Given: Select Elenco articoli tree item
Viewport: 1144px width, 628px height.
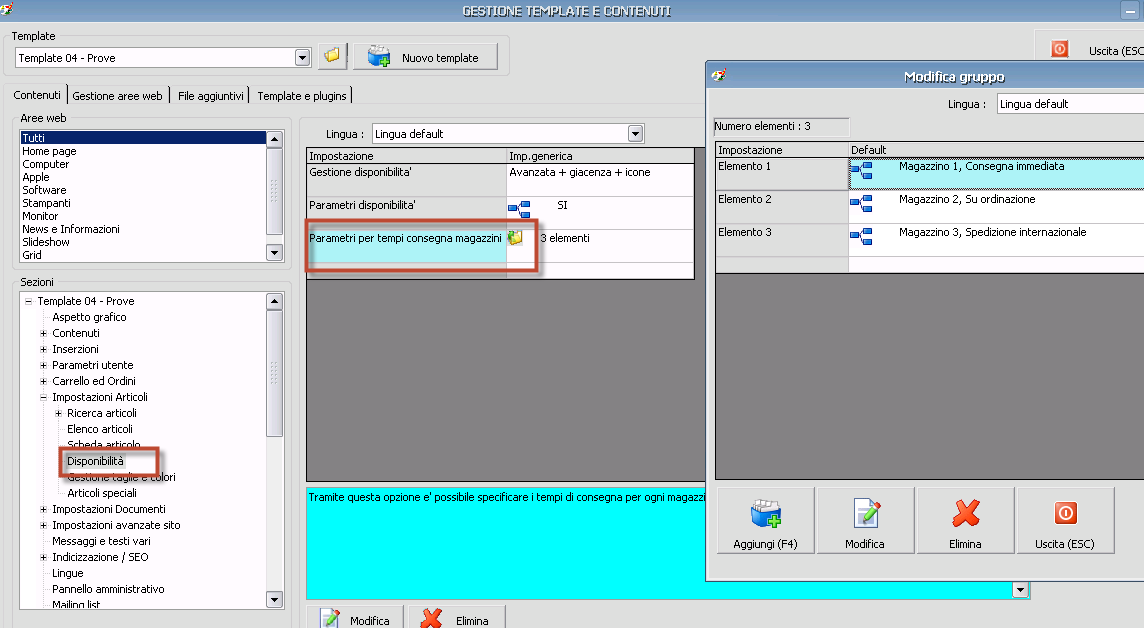Looking at the screenshot, I should tap(100, 430).
